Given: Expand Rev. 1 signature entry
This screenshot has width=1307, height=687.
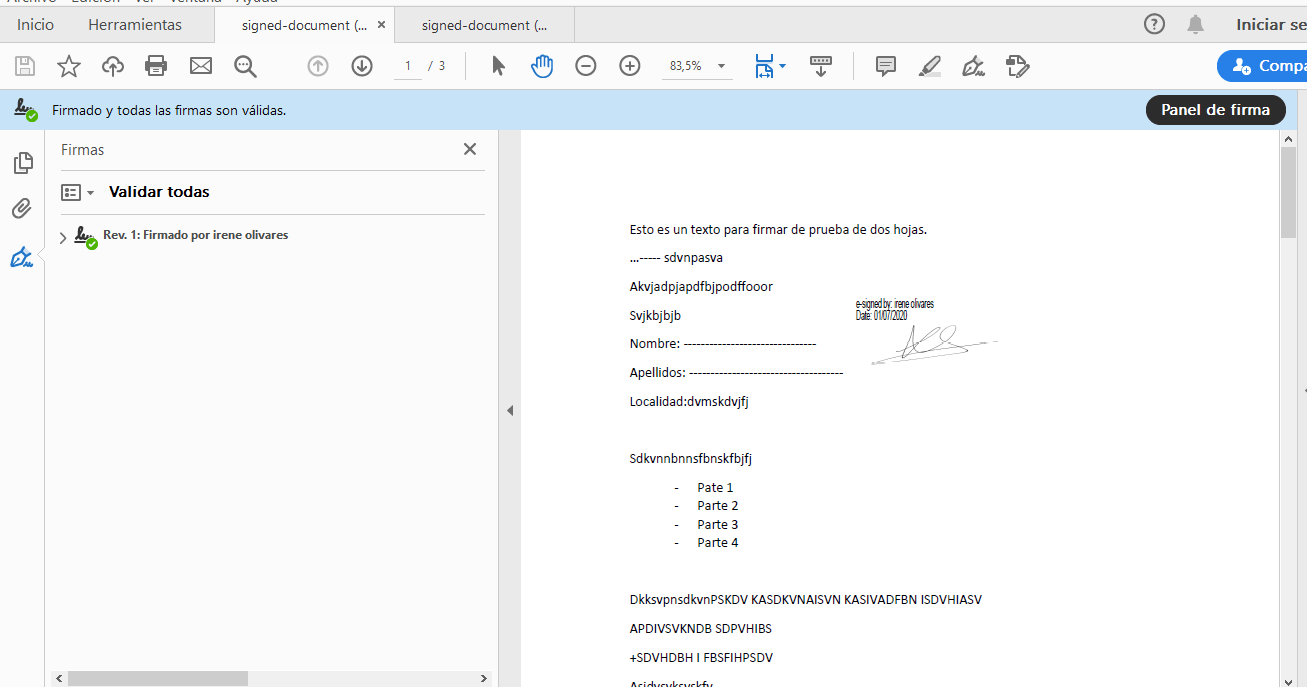Looking at the screenshot, I should tap(63, 238).
